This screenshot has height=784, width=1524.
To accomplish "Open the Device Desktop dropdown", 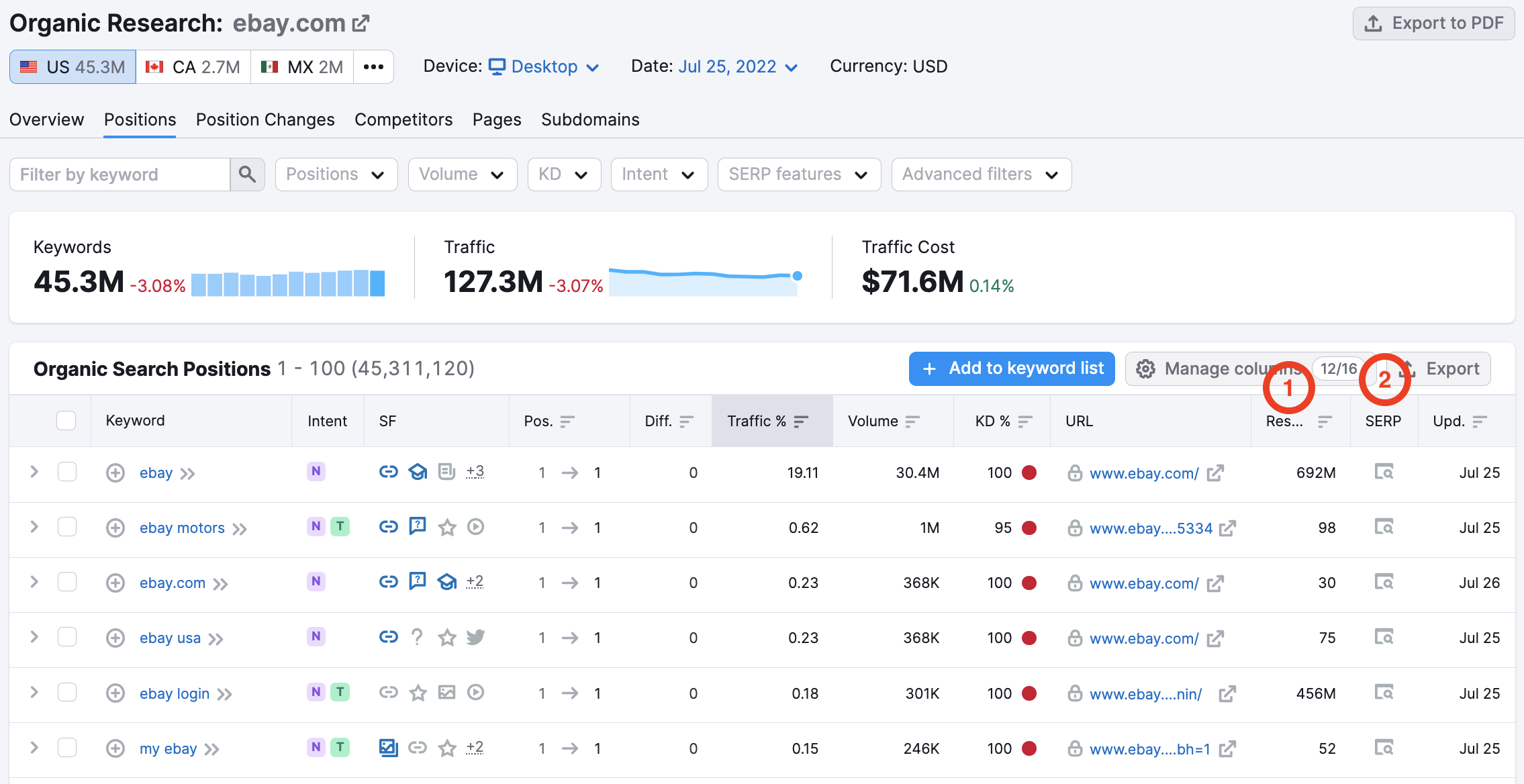I will 544,66.
